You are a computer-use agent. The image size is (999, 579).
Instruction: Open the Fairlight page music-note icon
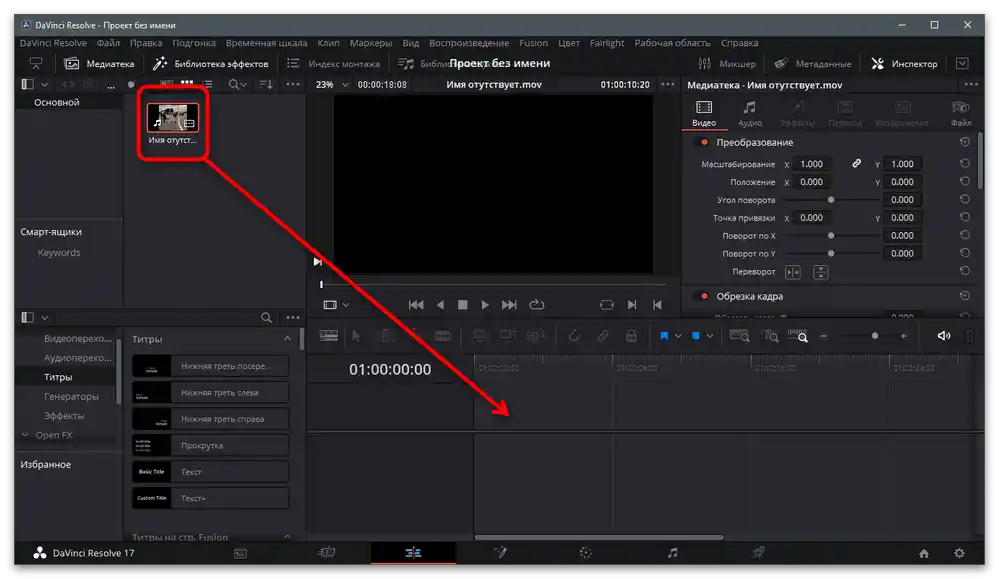(672, 553)
